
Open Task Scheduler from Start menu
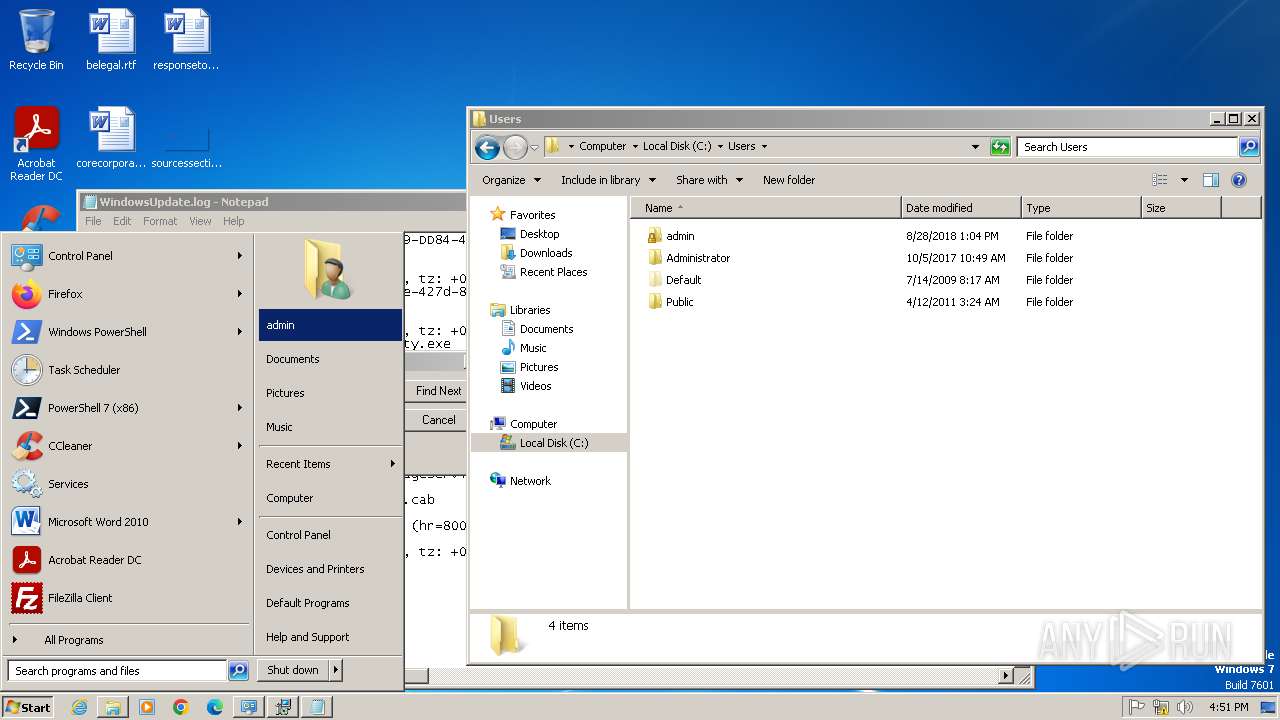click(126, 370)
